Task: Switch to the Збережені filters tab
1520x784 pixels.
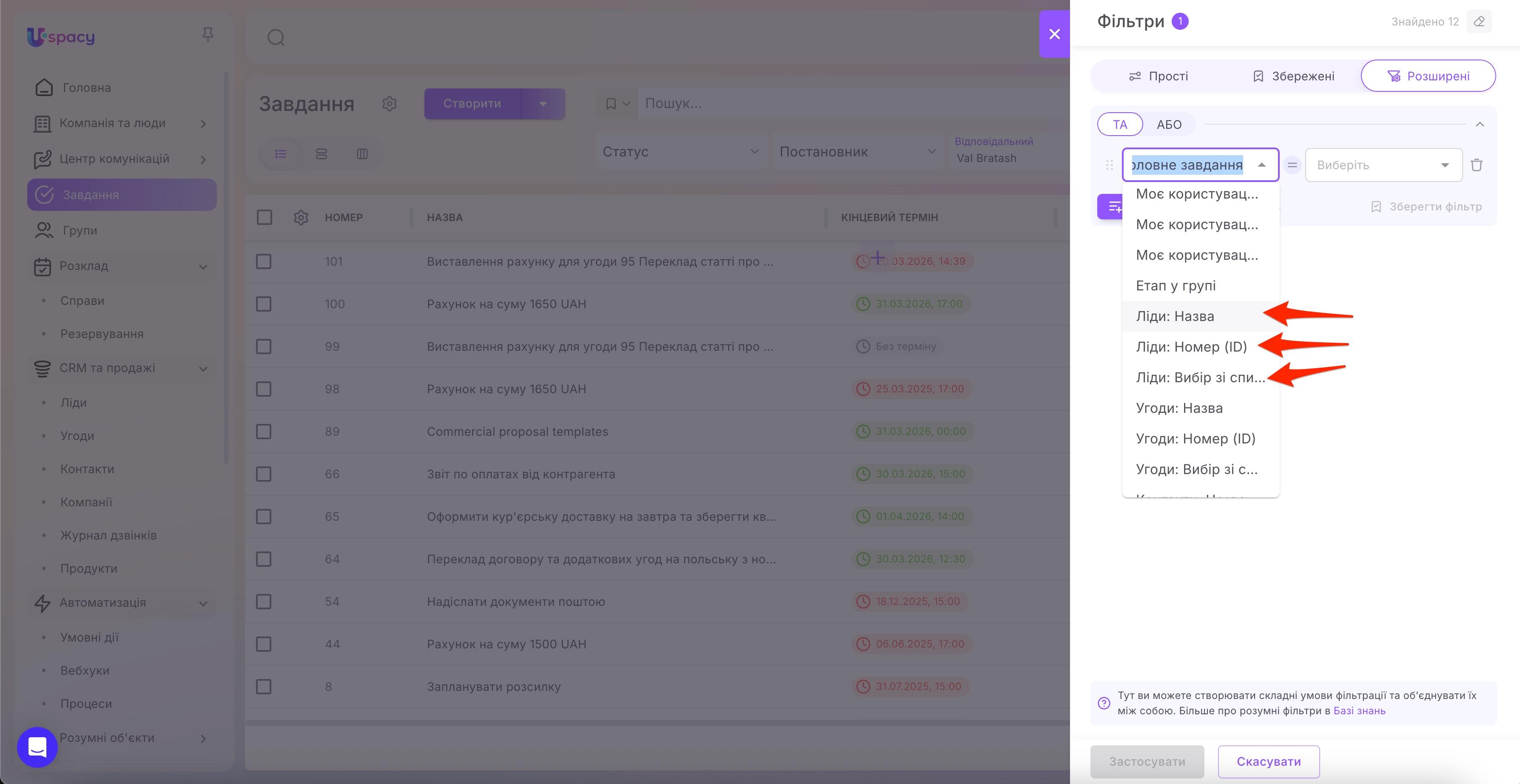Action: click(1293, 76)
